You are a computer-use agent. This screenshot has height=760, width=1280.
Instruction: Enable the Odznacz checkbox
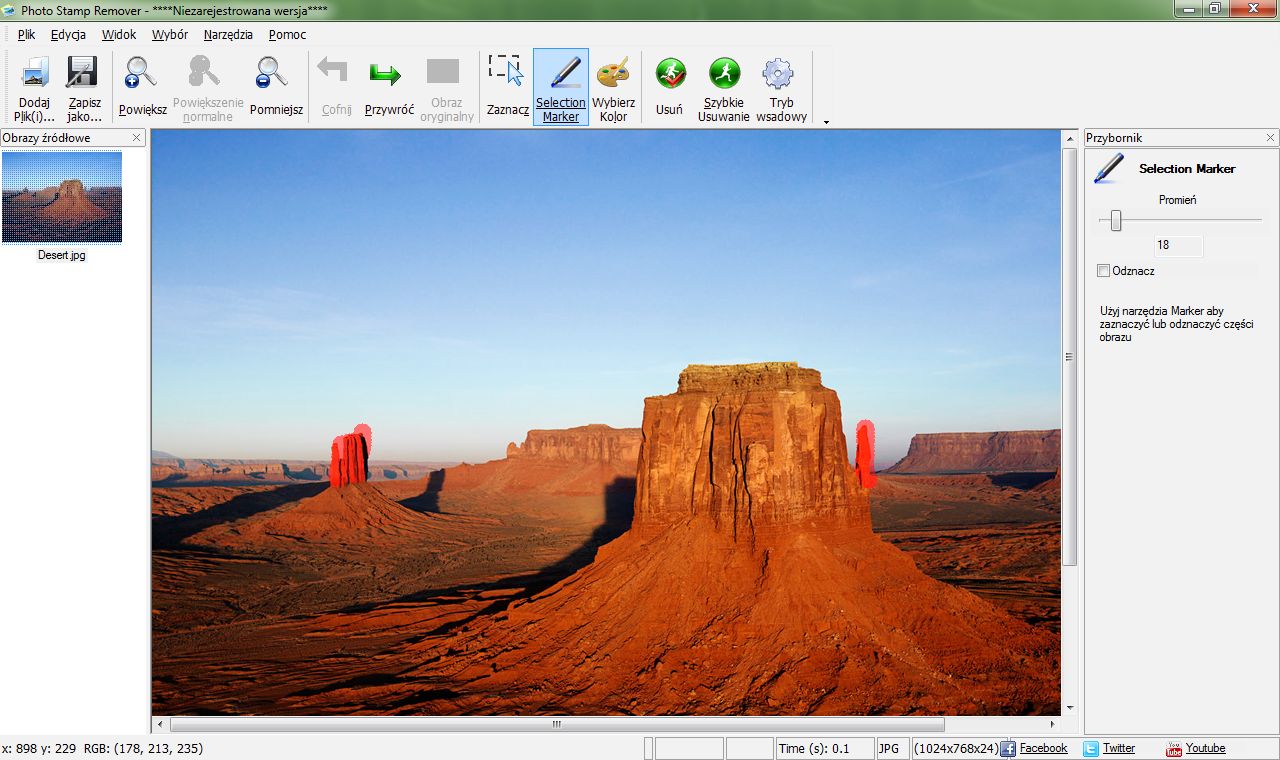click(x=1103, y=271)
